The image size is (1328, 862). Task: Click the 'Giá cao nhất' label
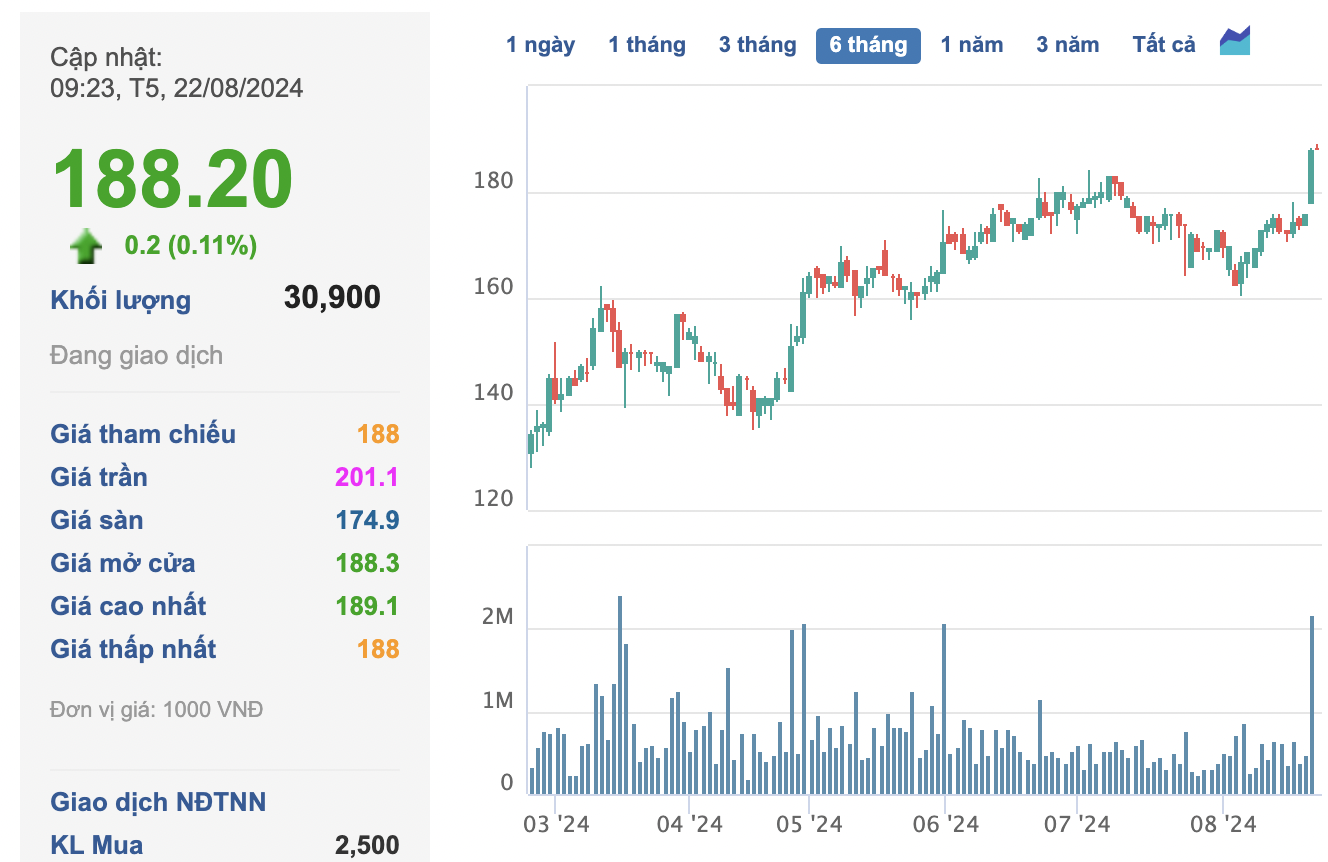coord(128,606)
